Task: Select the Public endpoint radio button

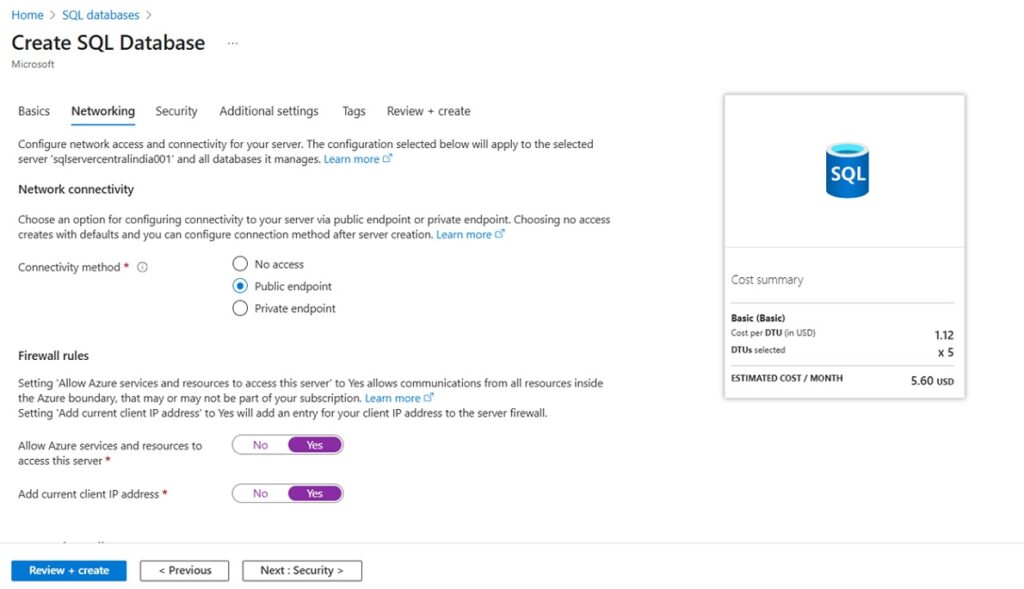Action: [240, 286]
